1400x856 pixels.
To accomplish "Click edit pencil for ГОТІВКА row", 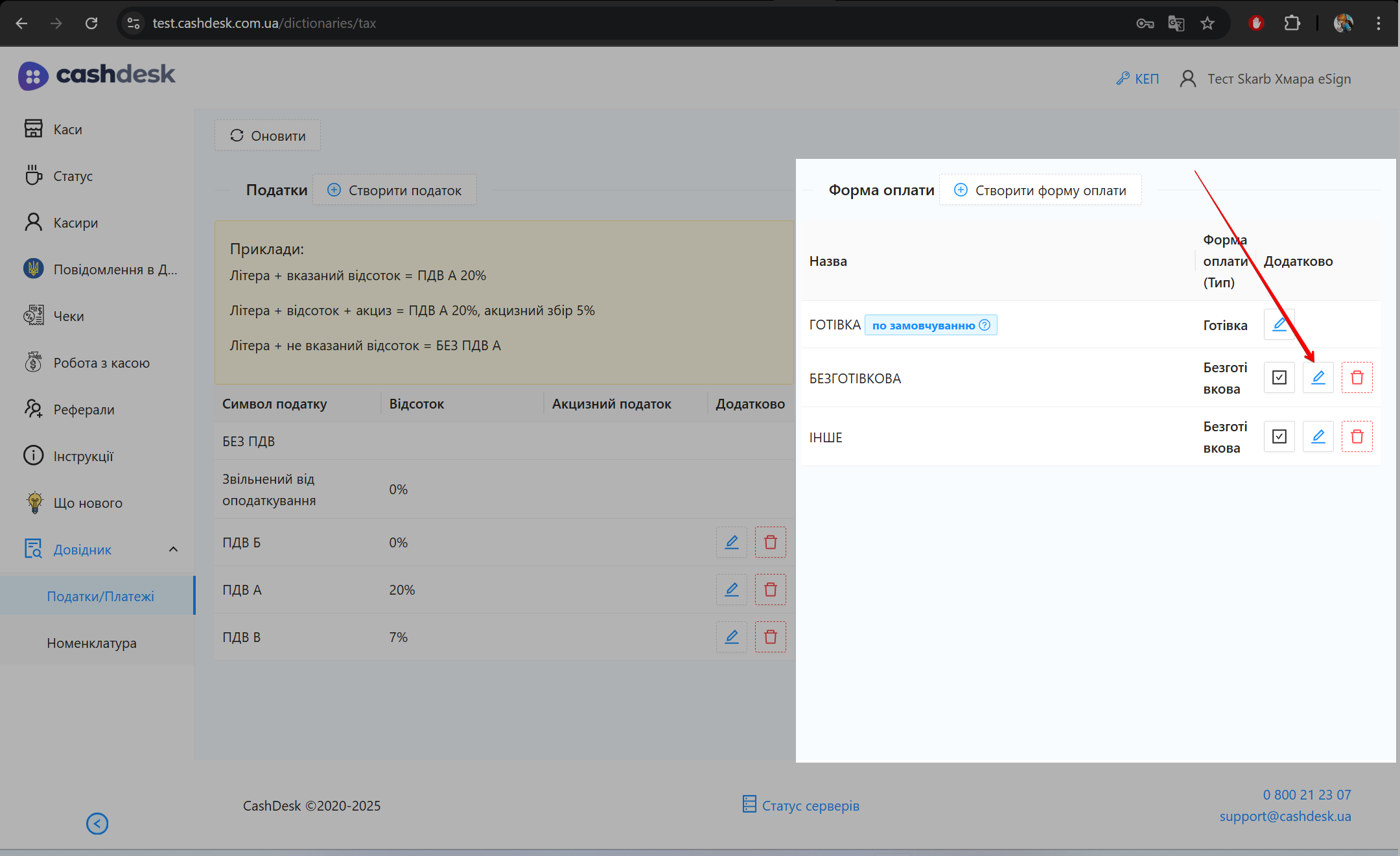I will pos(1279,324).
